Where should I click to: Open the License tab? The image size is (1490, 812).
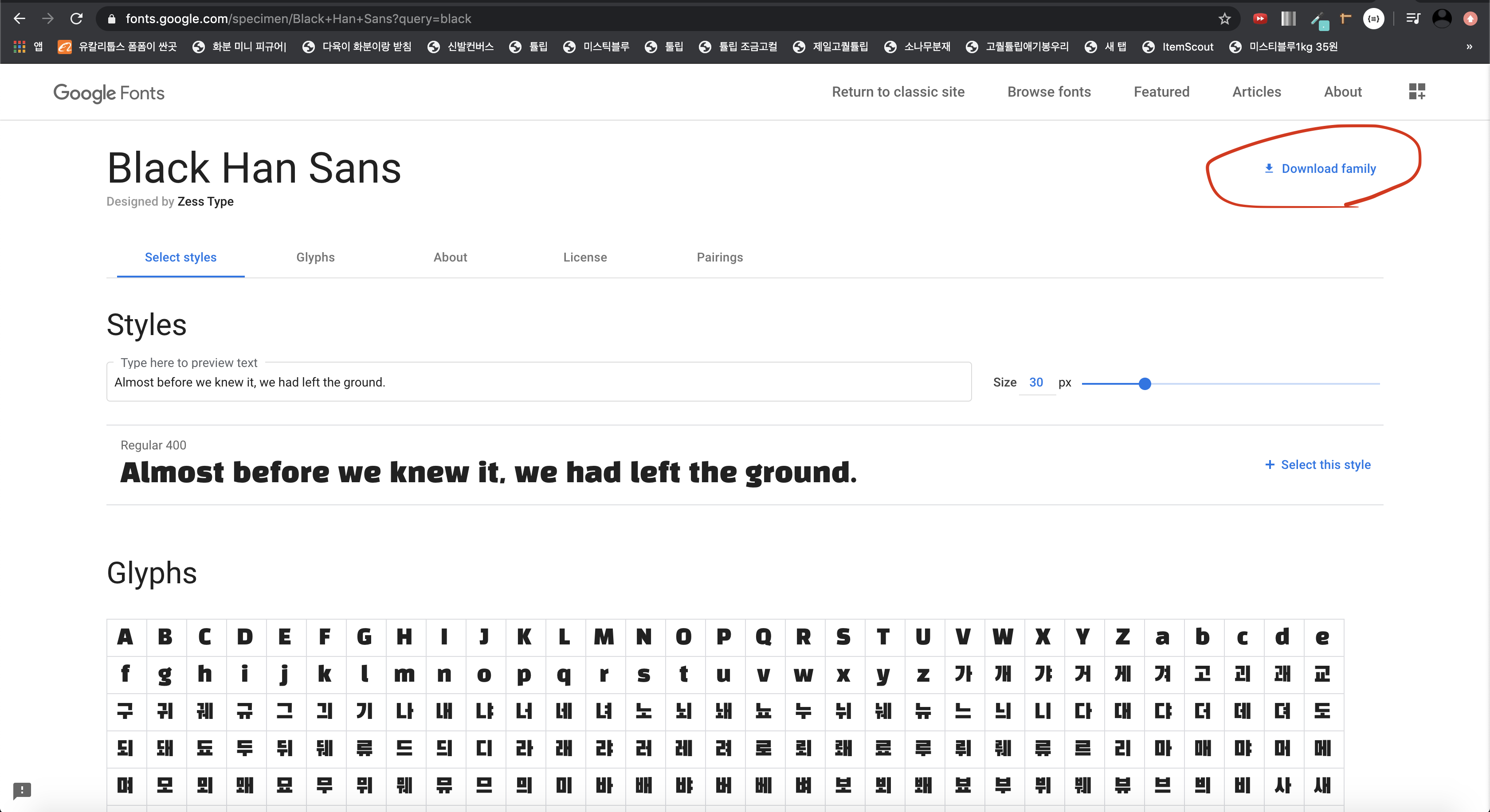pos(585,257)
